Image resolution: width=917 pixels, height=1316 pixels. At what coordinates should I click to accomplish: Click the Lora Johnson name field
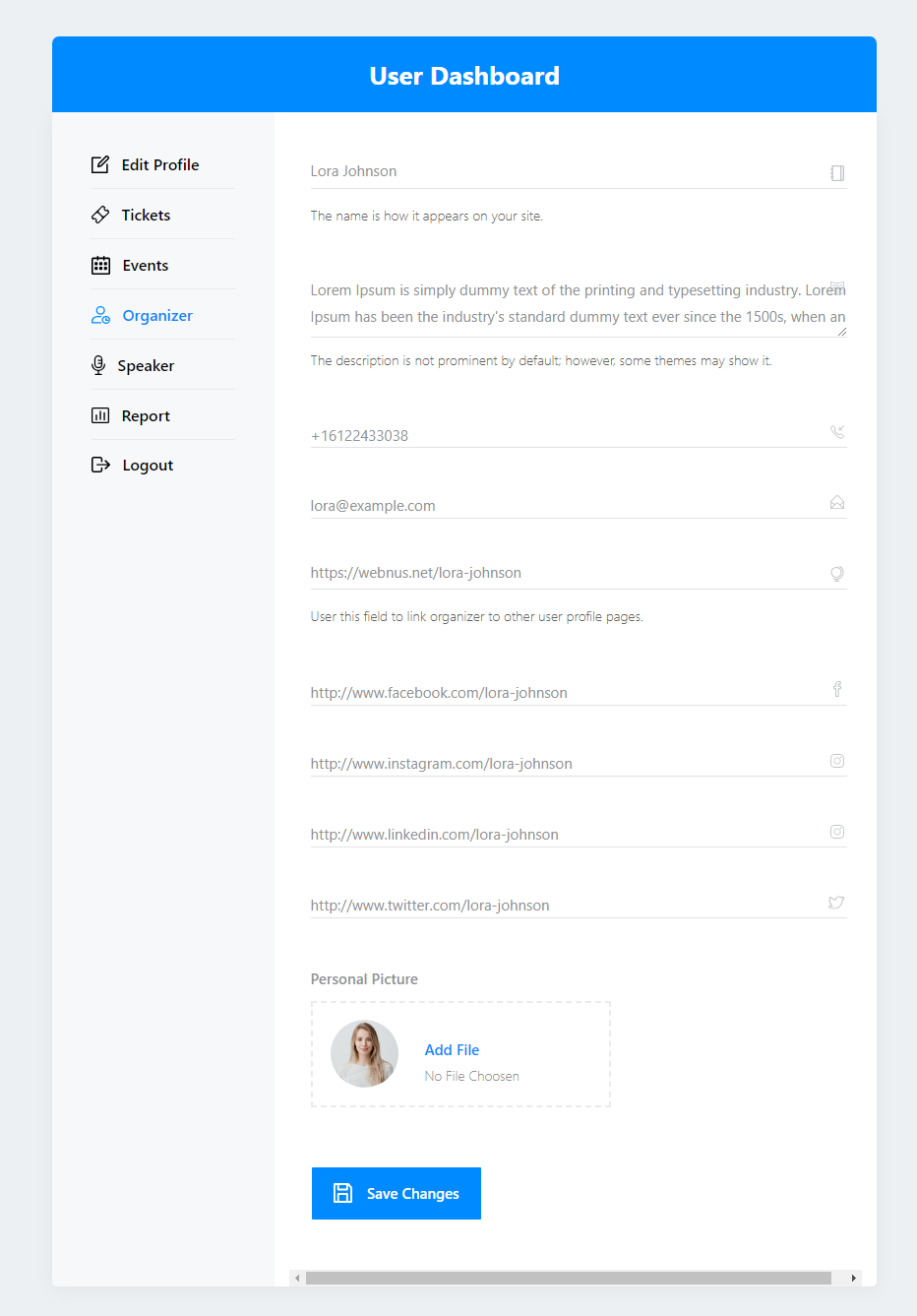pyautogui.click(x=579, y=171)
